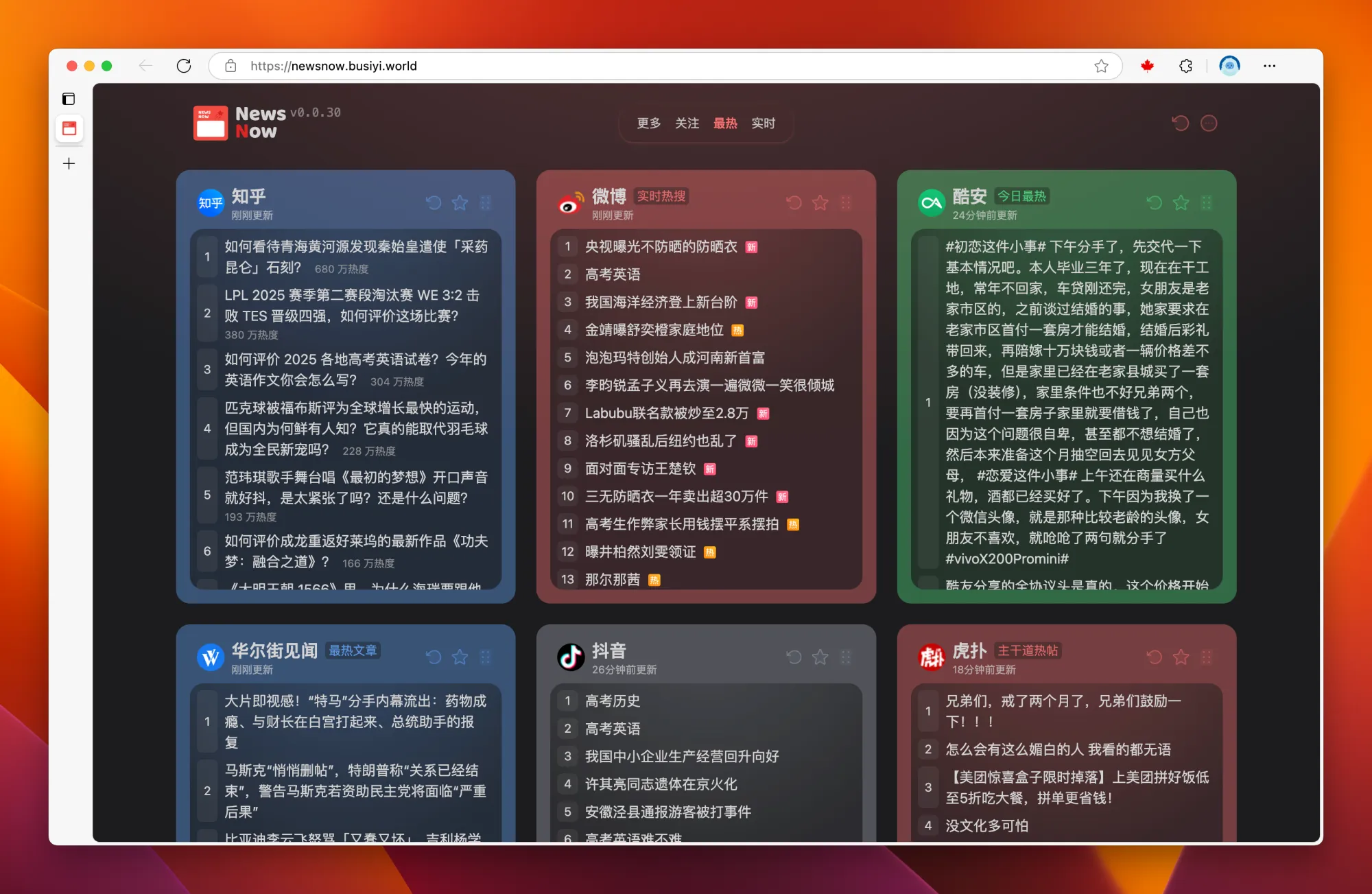This screenshot has width=1372, height=894.
Task: Open browser three-dots settings menu
Action: 1269,66
